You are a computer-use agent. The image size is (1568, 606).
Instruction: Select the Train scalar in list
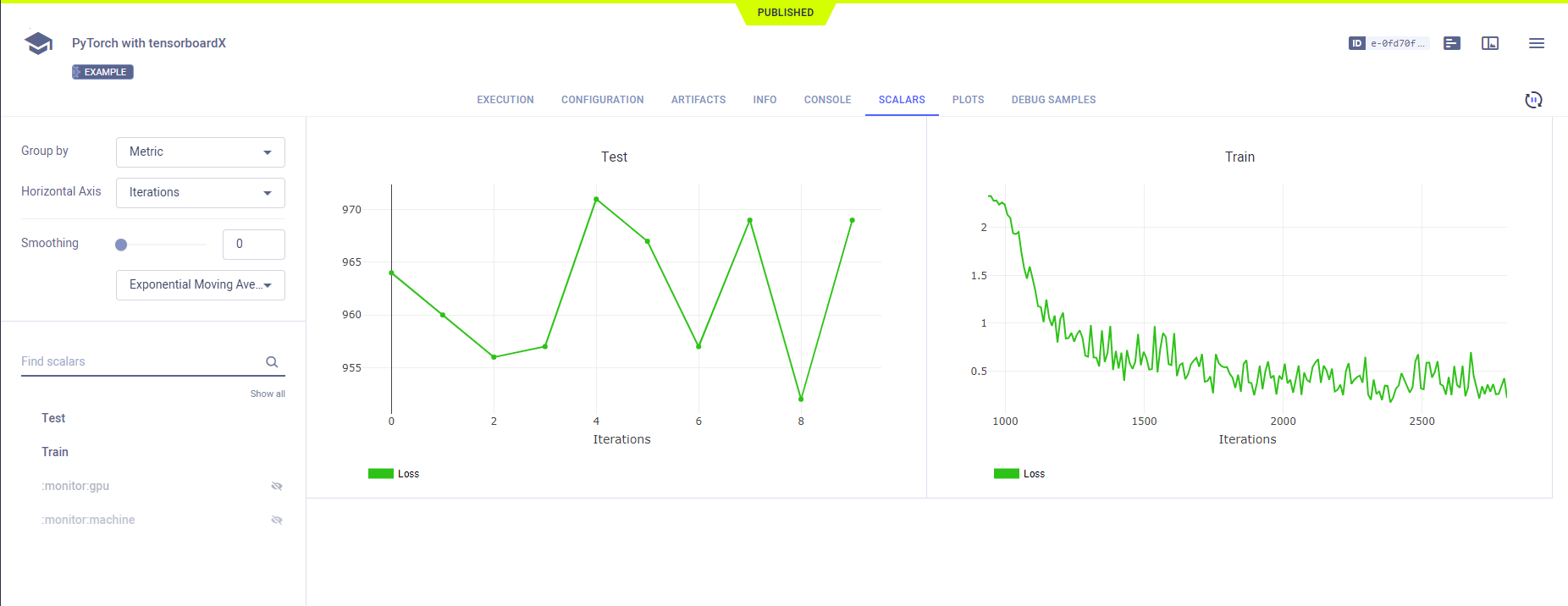pos(55,452)
